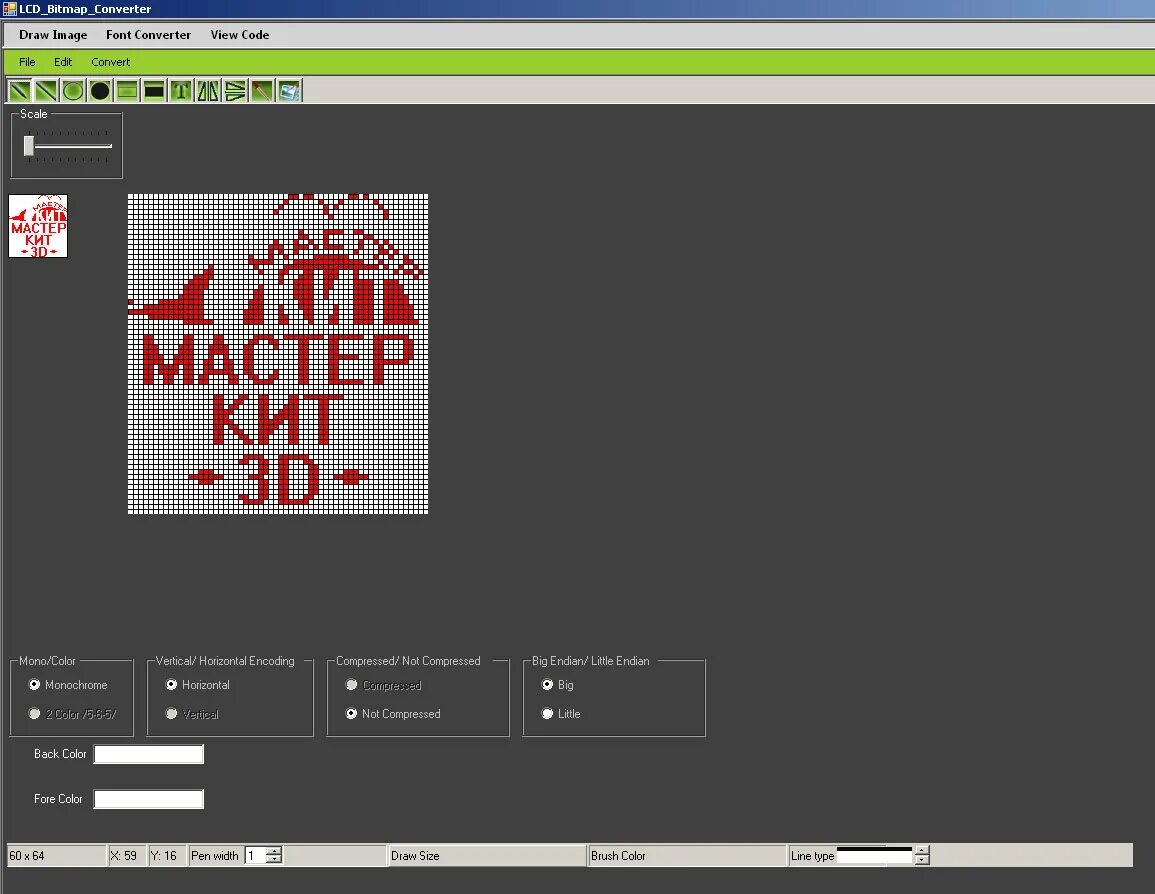Click the X: 59 coordinate readout
The width and height of the screenshot is (1155, 894).
(127, 856)
